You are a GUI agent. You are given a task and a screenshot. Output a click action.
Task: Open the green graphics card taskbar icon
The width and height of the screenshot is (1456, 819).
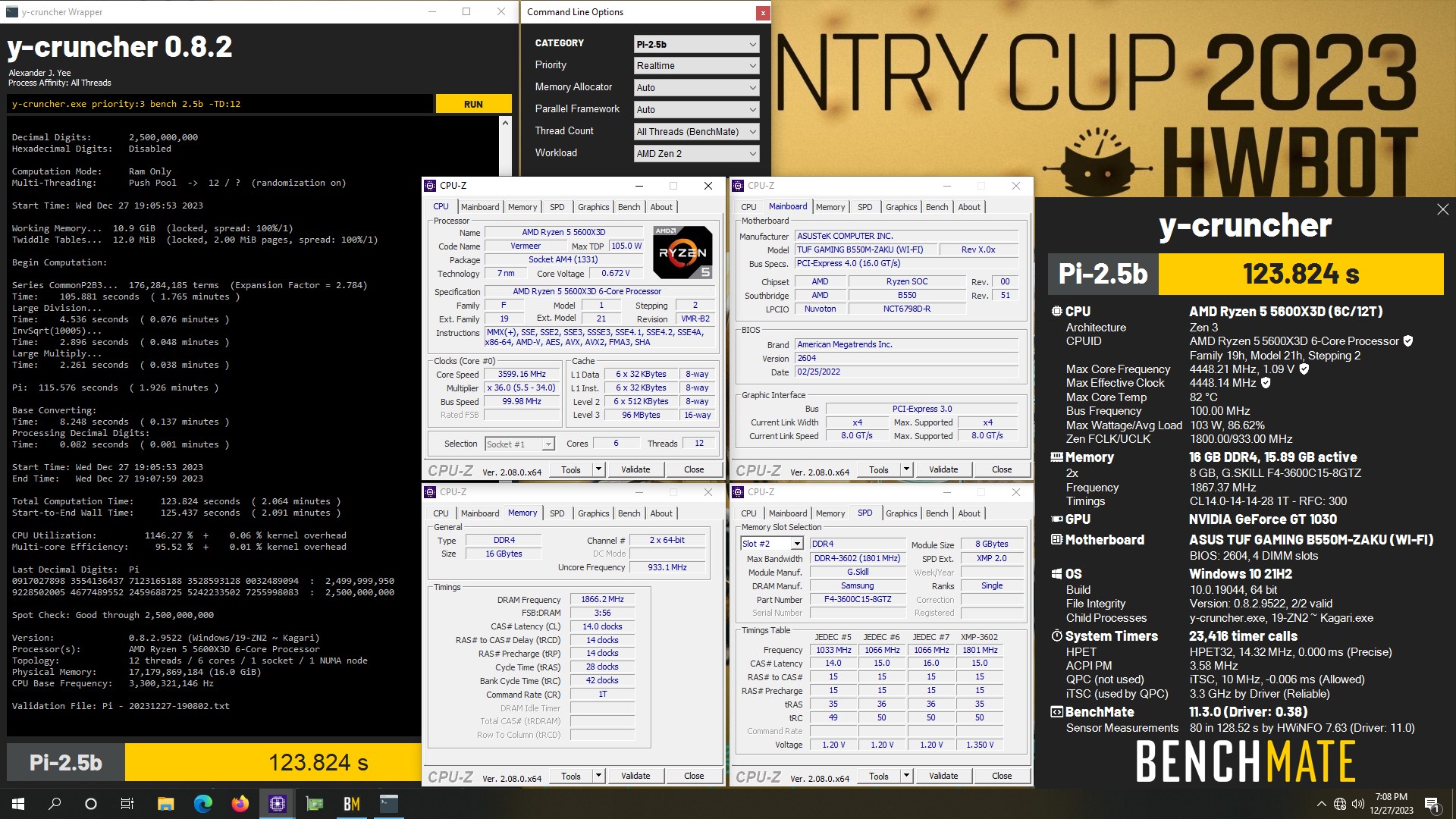point(314,804)
